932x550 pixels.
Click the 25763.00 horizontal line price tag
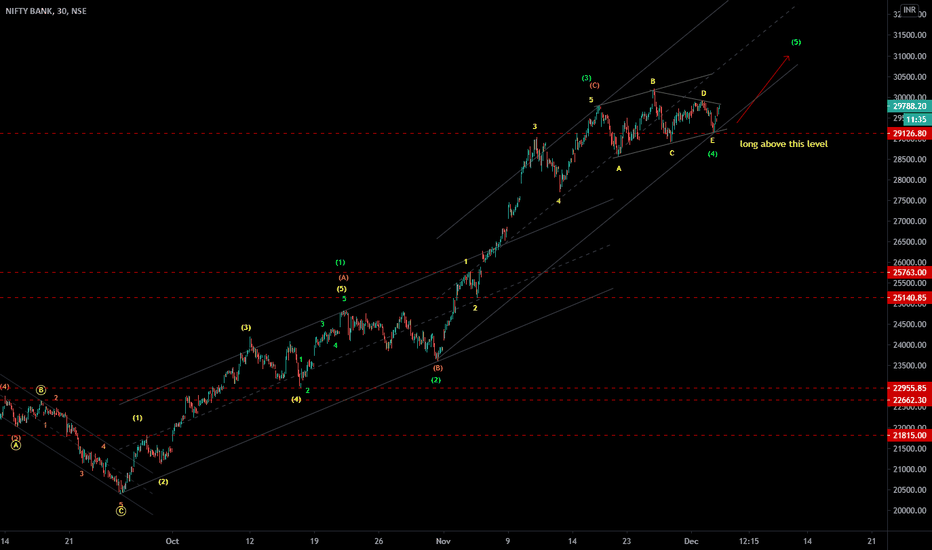[909, 272]
